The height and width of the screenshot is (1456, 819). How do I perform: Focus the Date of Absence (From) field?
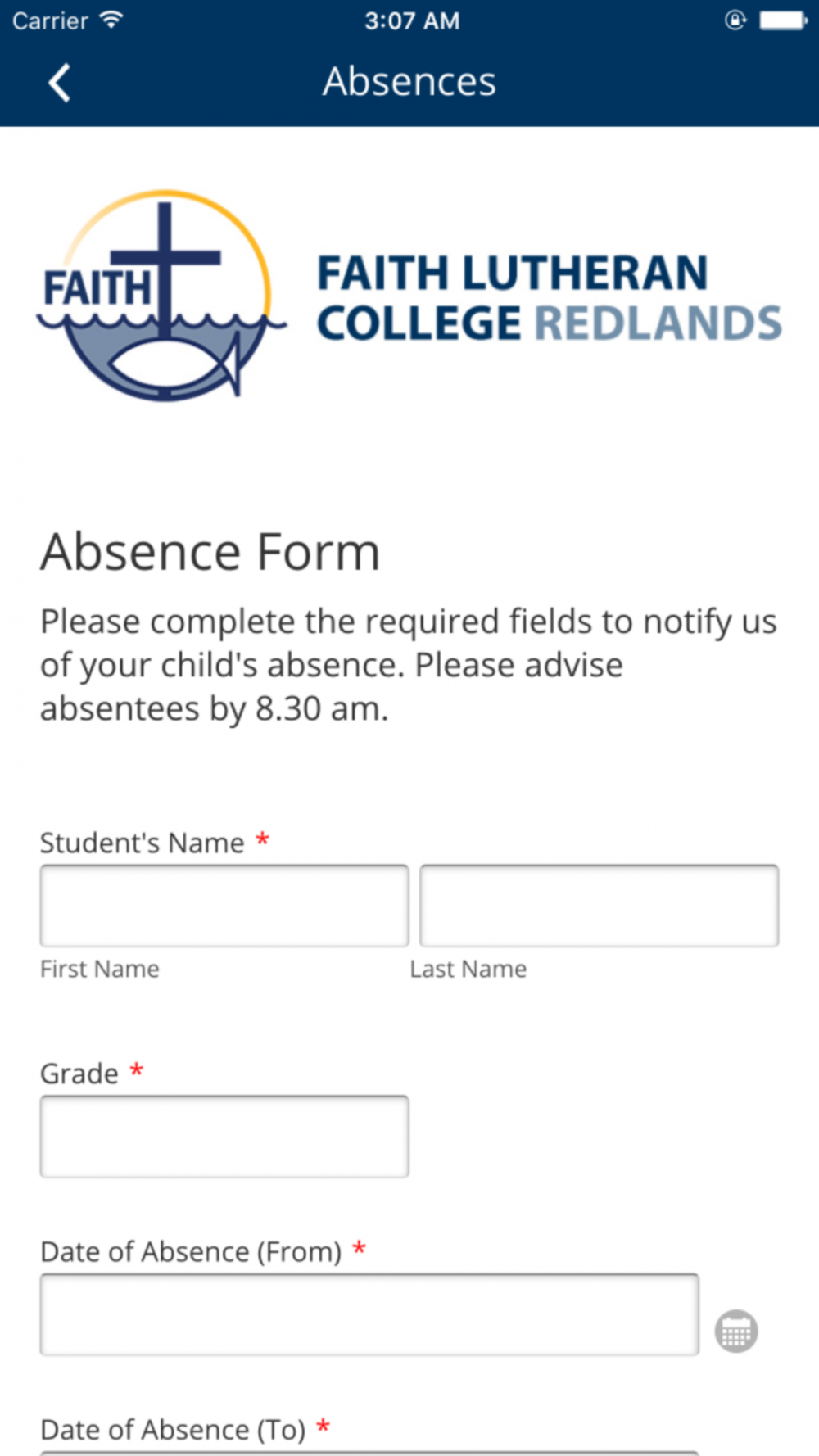369,1314
